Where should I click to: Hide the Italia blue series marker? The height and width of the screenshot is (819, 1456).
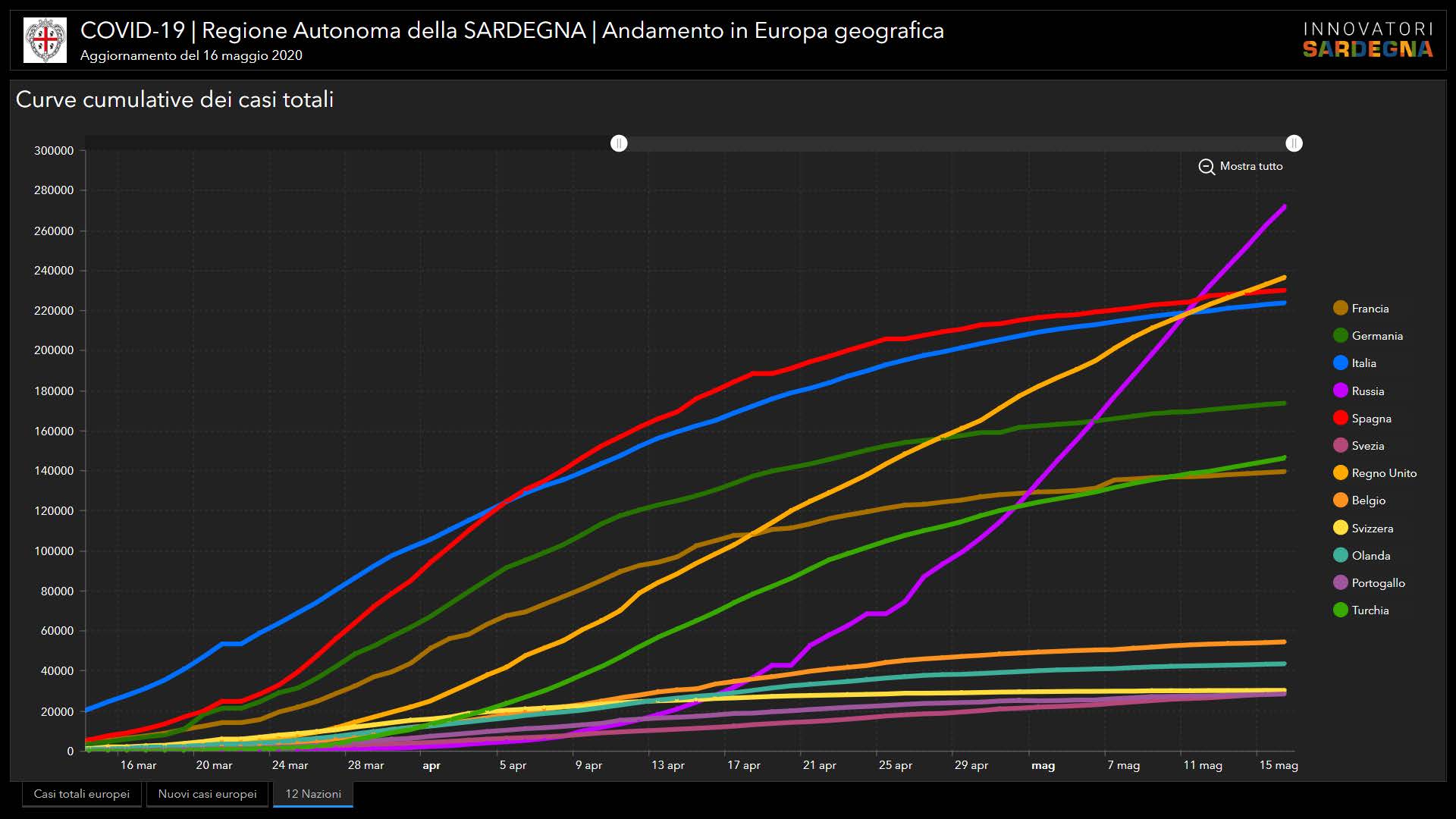1340,363
